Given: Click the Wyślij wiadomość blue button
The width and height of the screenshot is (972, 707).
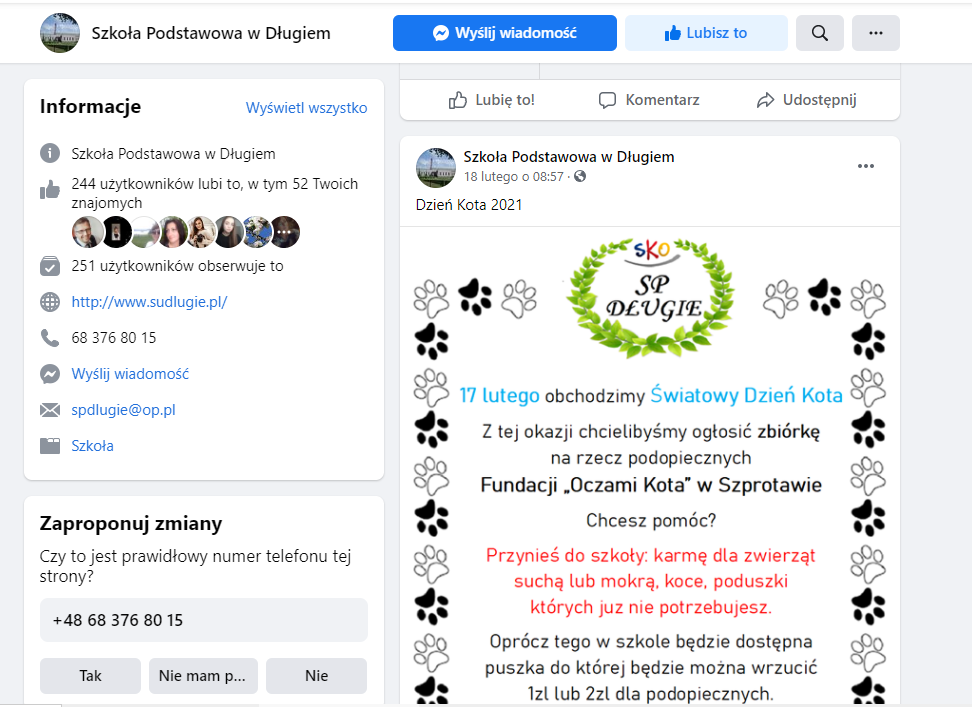Looking at the screenshot, I should [x=505, y=33].
